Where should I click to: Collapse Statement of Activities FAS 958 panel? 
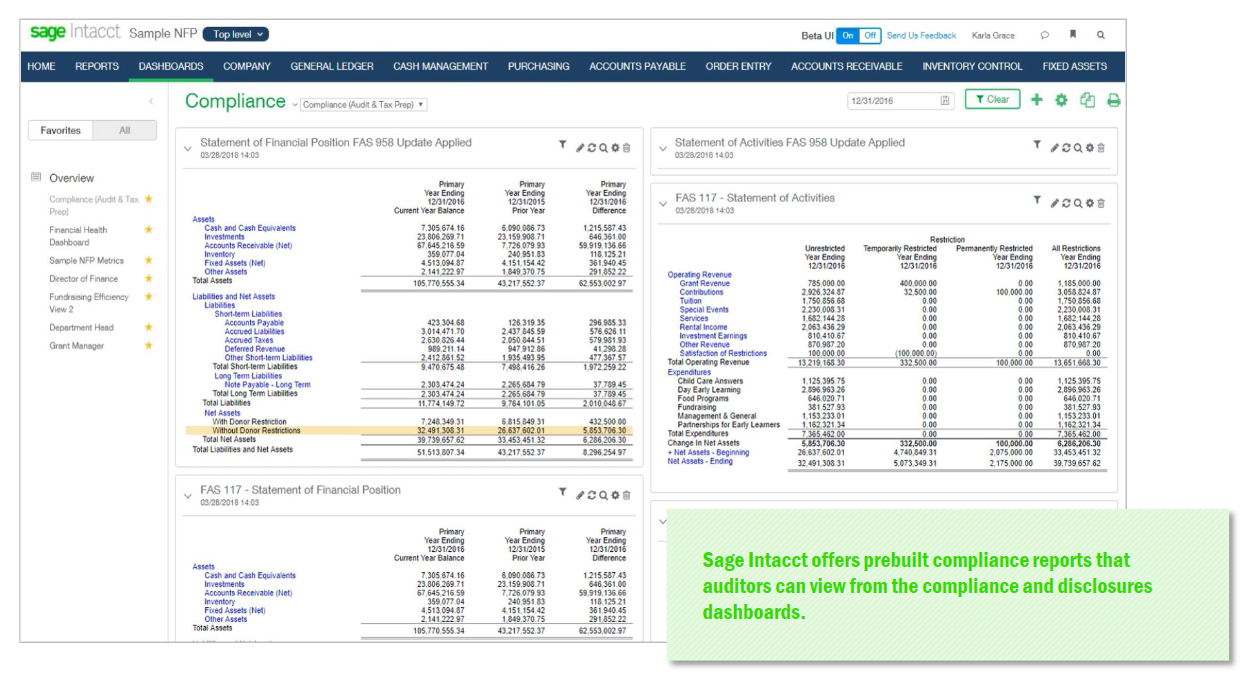(x=662, y=148)
